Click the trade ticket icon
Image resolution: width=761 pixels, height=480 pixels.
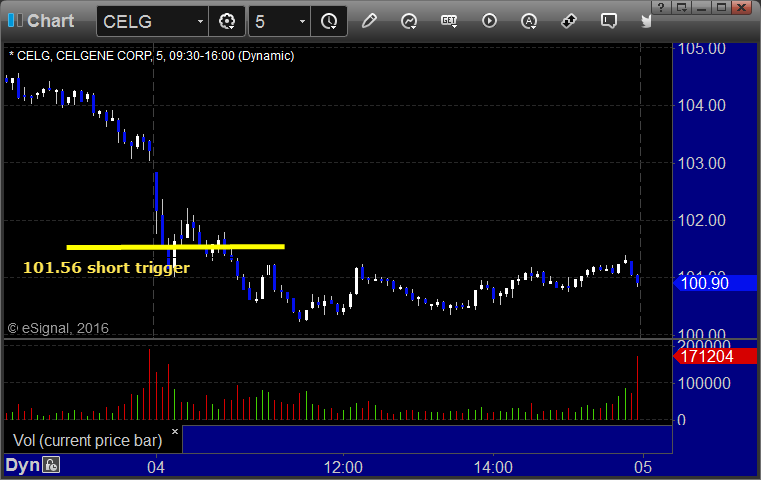coord(569,21)
